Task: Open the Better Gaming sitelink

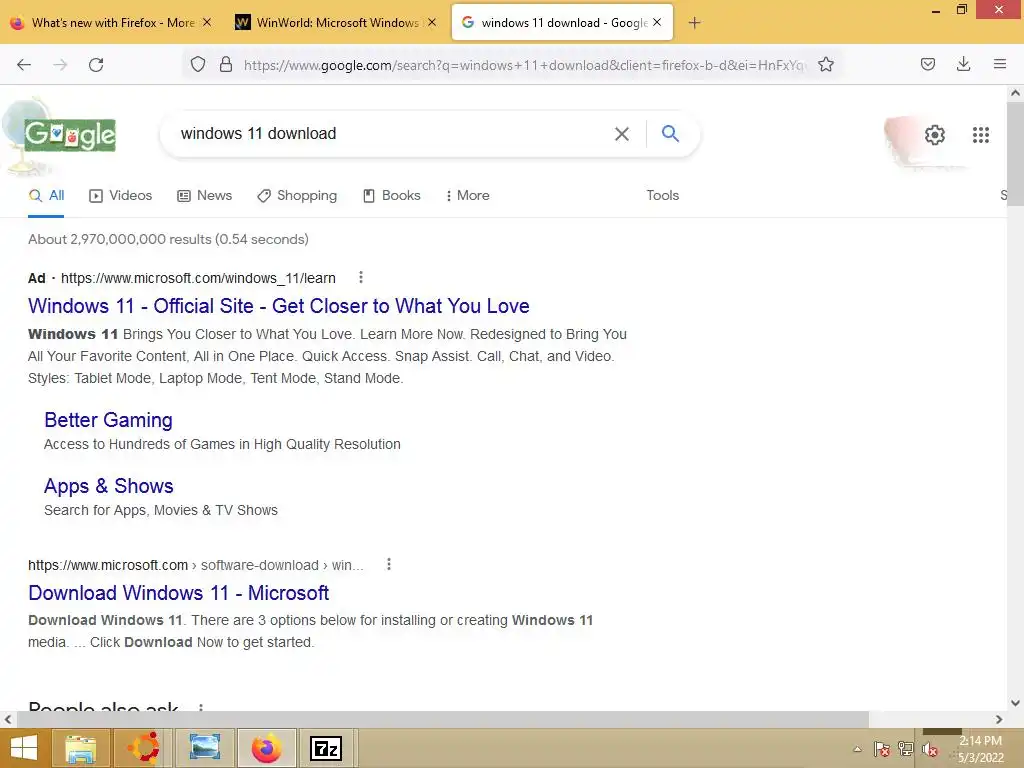Action: (x=108, y=420)
